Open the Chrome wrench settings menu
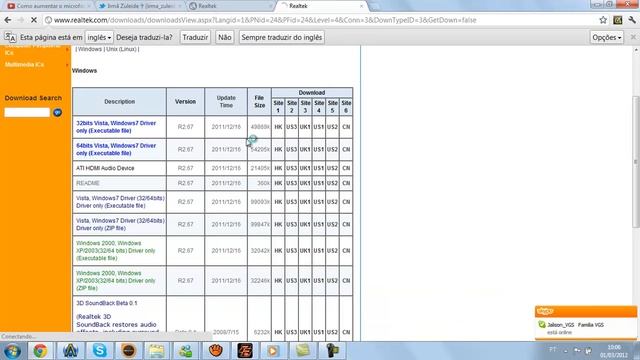Viewport: 640px width, 360px height. (632, 20)
